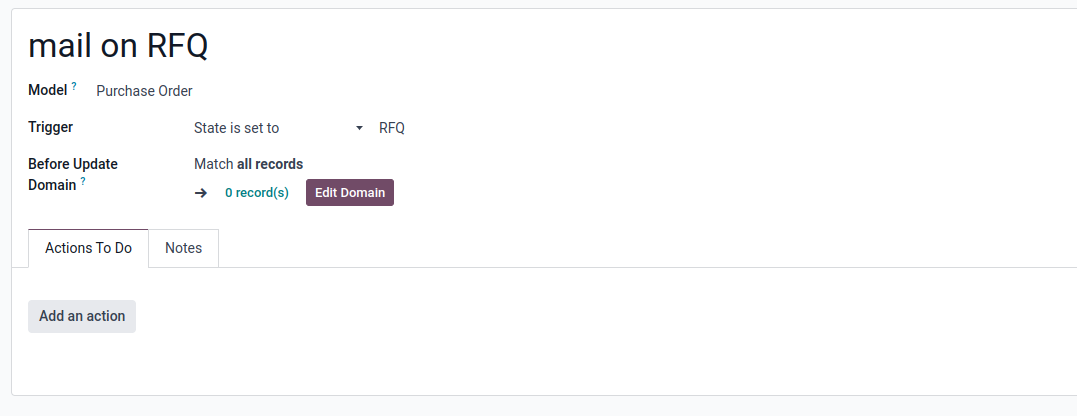Click the arrow icon beside 0 record(s)
The image size is (1077, 416).
[x=201, y=193]
